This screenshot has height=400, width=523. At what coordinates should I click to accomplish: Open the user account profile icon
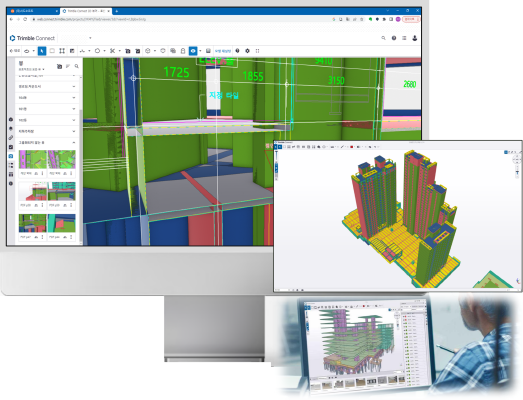pyautogui.click(x=415, y=38)
